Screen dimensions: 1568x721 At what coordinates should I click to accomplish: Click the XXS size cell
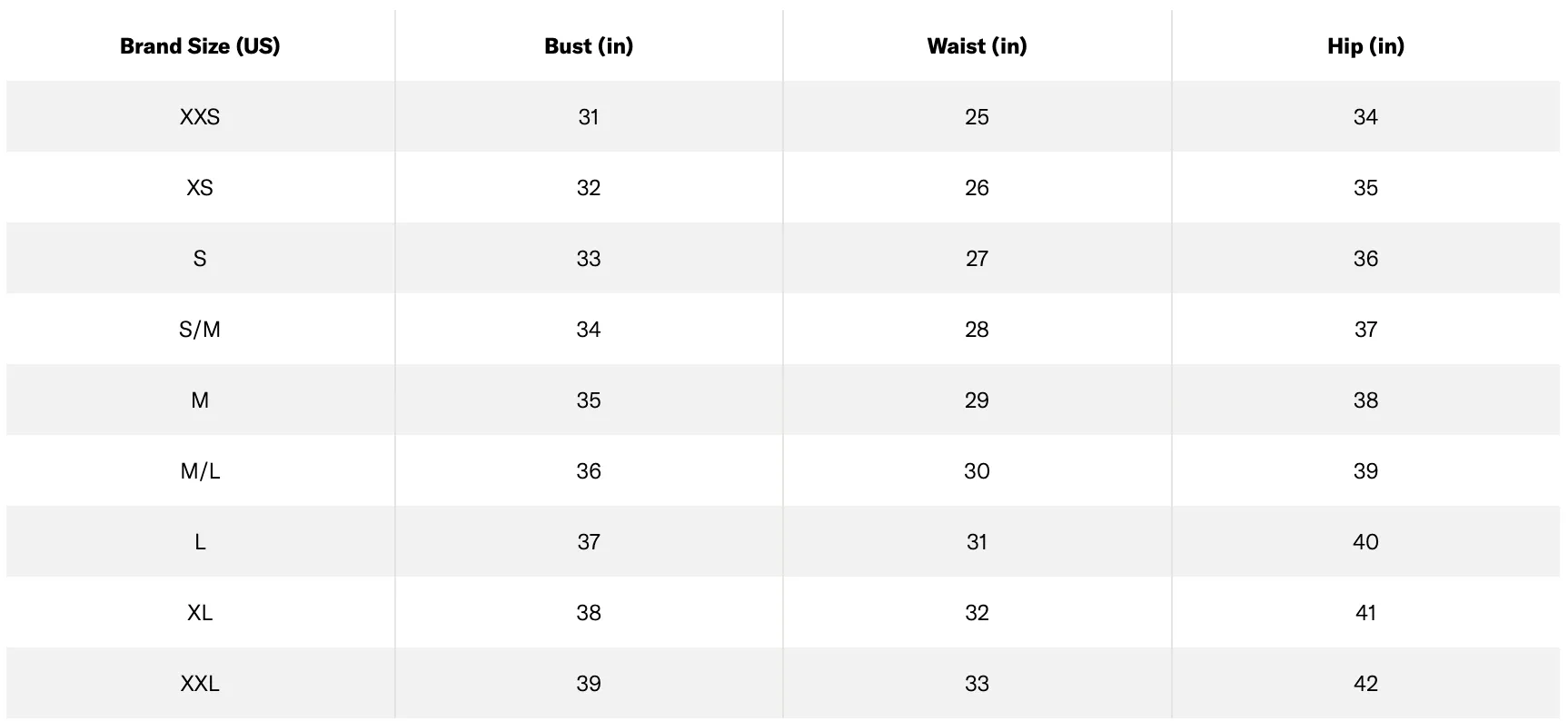[200, 117]
